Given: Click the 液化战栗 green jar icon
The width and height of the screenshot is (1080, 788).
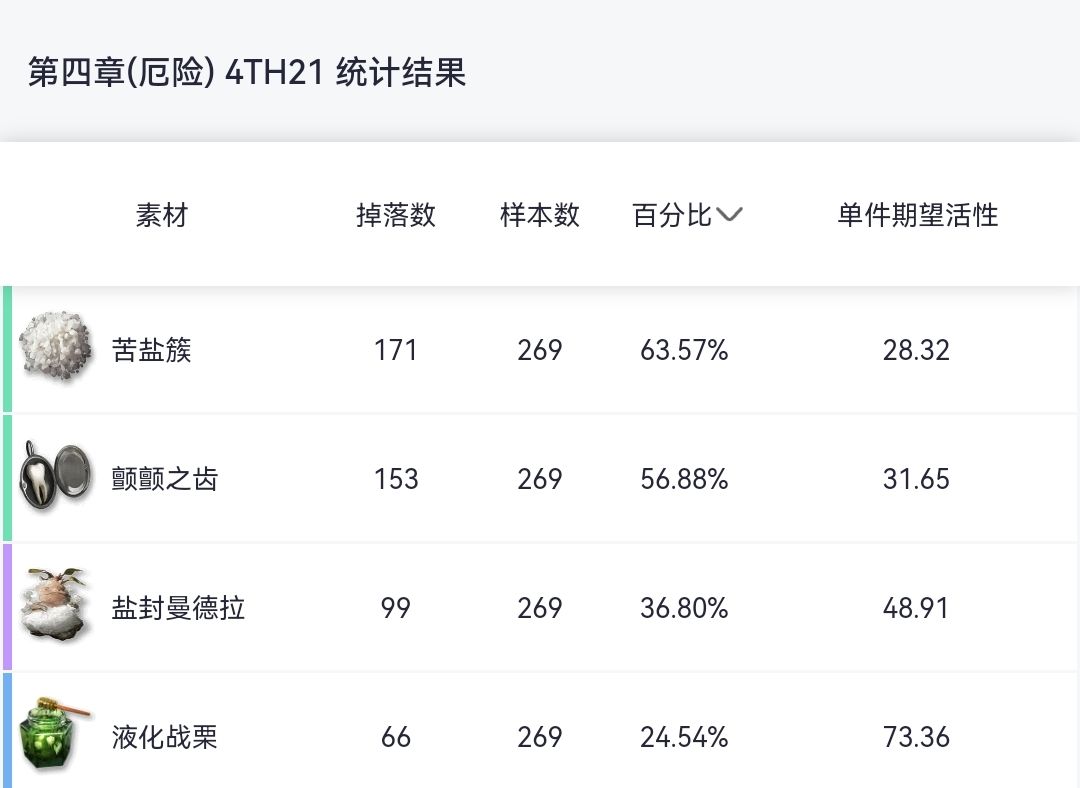Looking at the screenshot, I should [56, 735].
